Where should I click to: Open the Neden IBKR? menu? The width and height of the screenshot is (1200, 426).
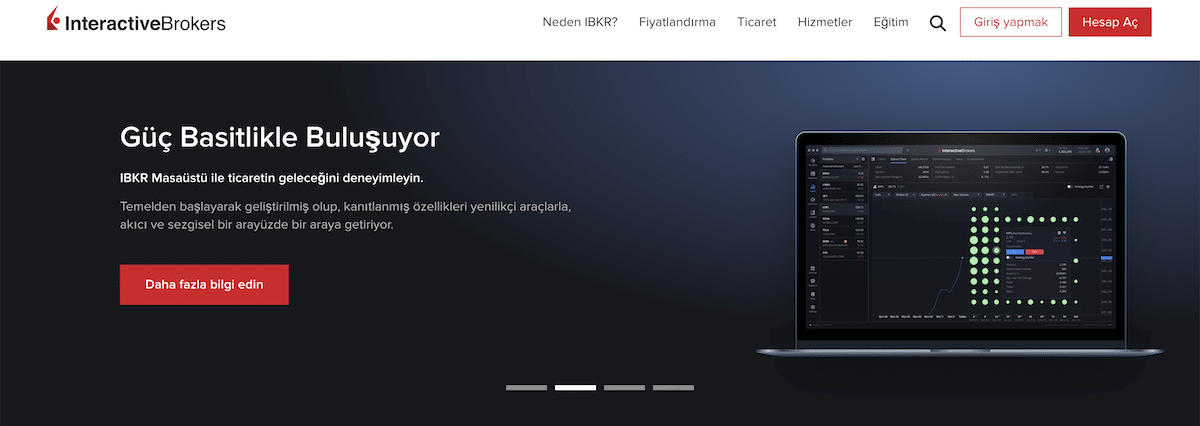coord(580,22)
